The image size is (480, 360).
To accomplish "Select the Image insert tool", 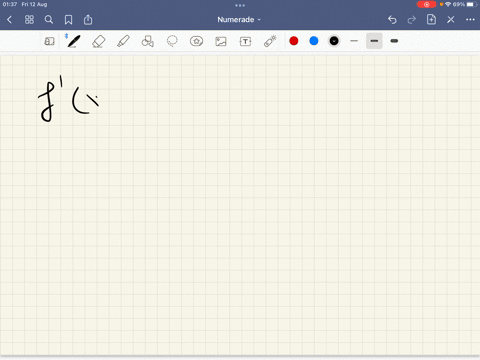I will coord(221,41).
